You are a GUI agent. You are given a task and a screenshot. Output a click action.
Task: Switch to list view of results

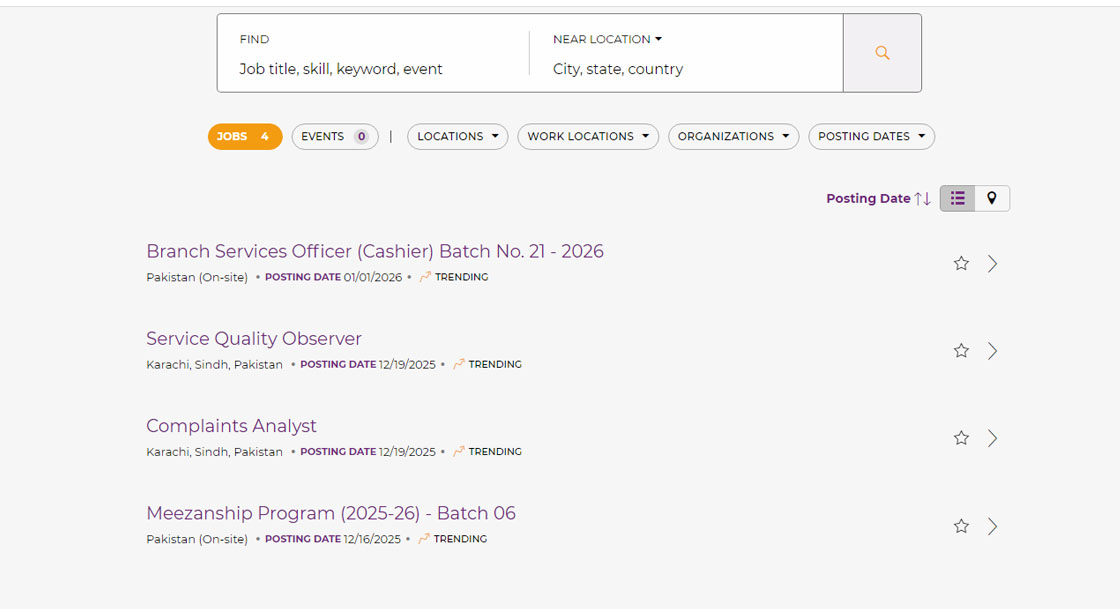[x=957, y=198]
